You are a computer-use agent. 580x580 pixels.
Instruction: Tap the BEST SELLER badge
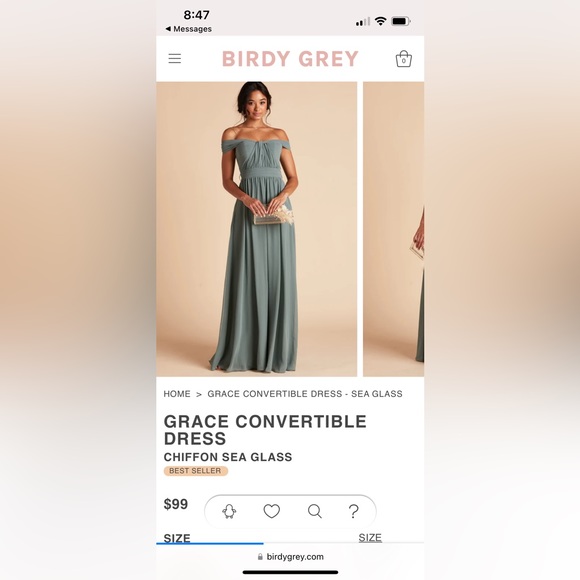[196, 471]
